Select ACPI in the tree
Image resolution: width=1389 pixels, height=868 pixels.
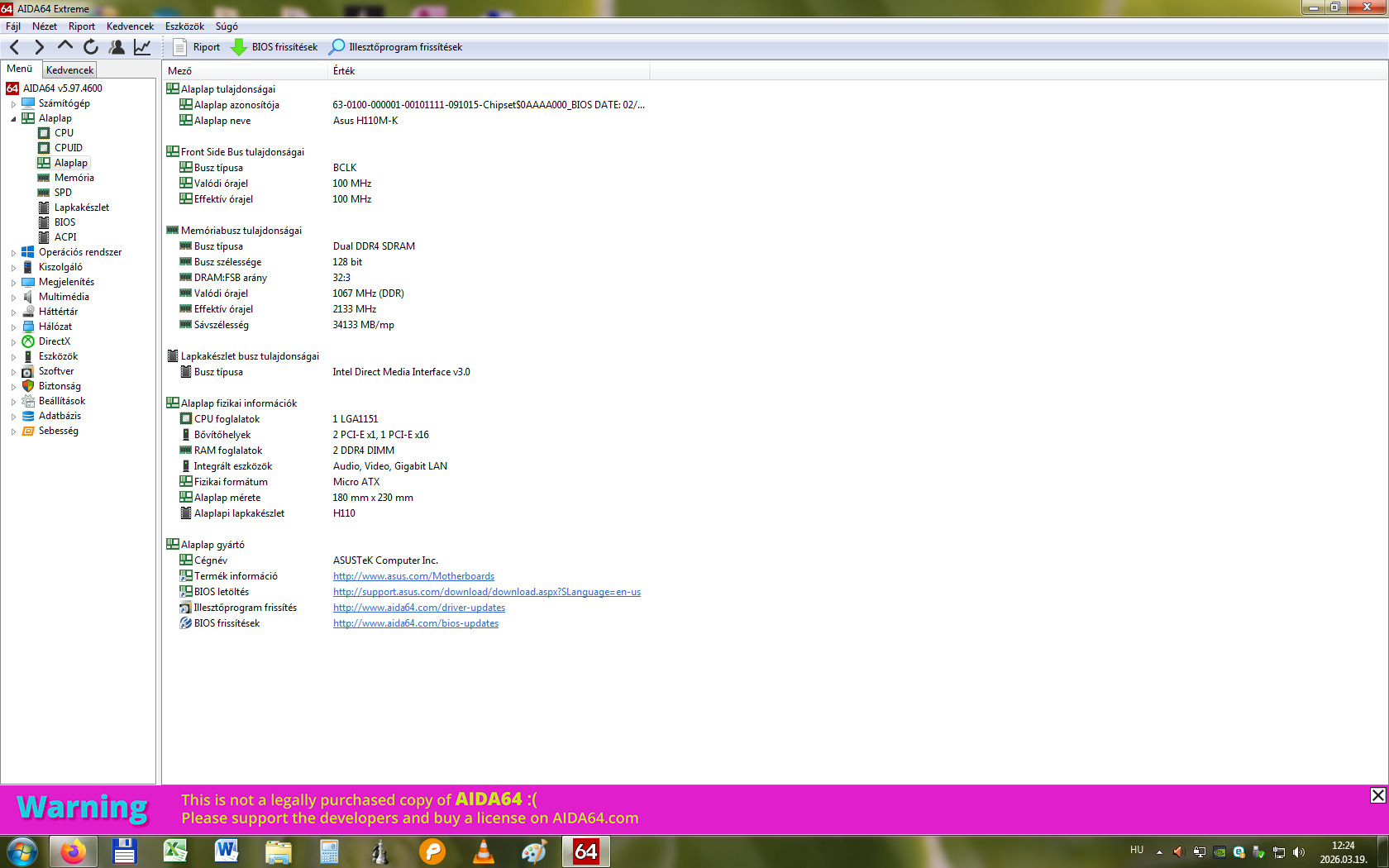click(x=65, y=237)
